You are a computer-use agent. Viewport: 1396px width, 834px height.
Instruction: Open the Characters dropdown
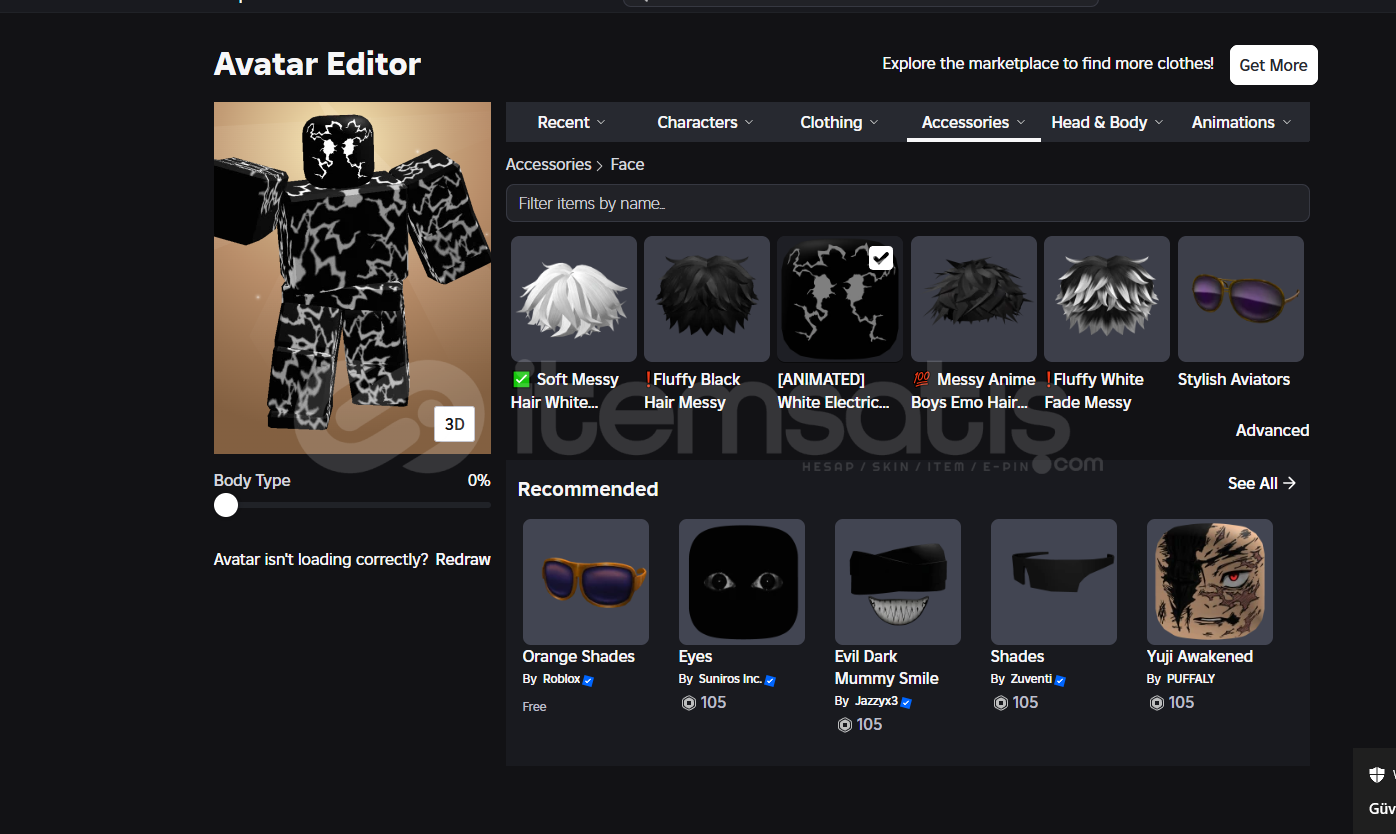[x=705, y=122]
